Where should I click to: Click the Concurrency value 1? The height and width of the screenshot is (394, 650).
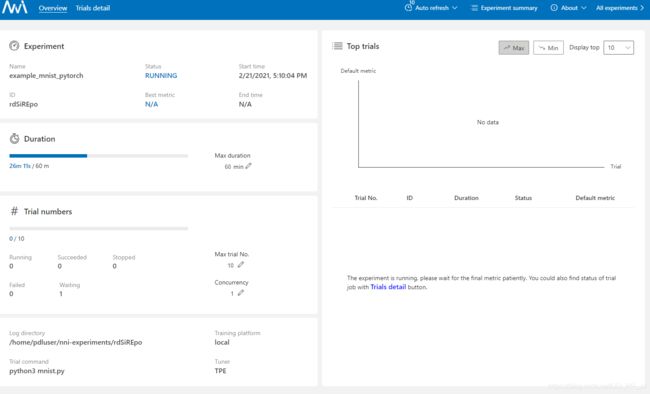232,293
